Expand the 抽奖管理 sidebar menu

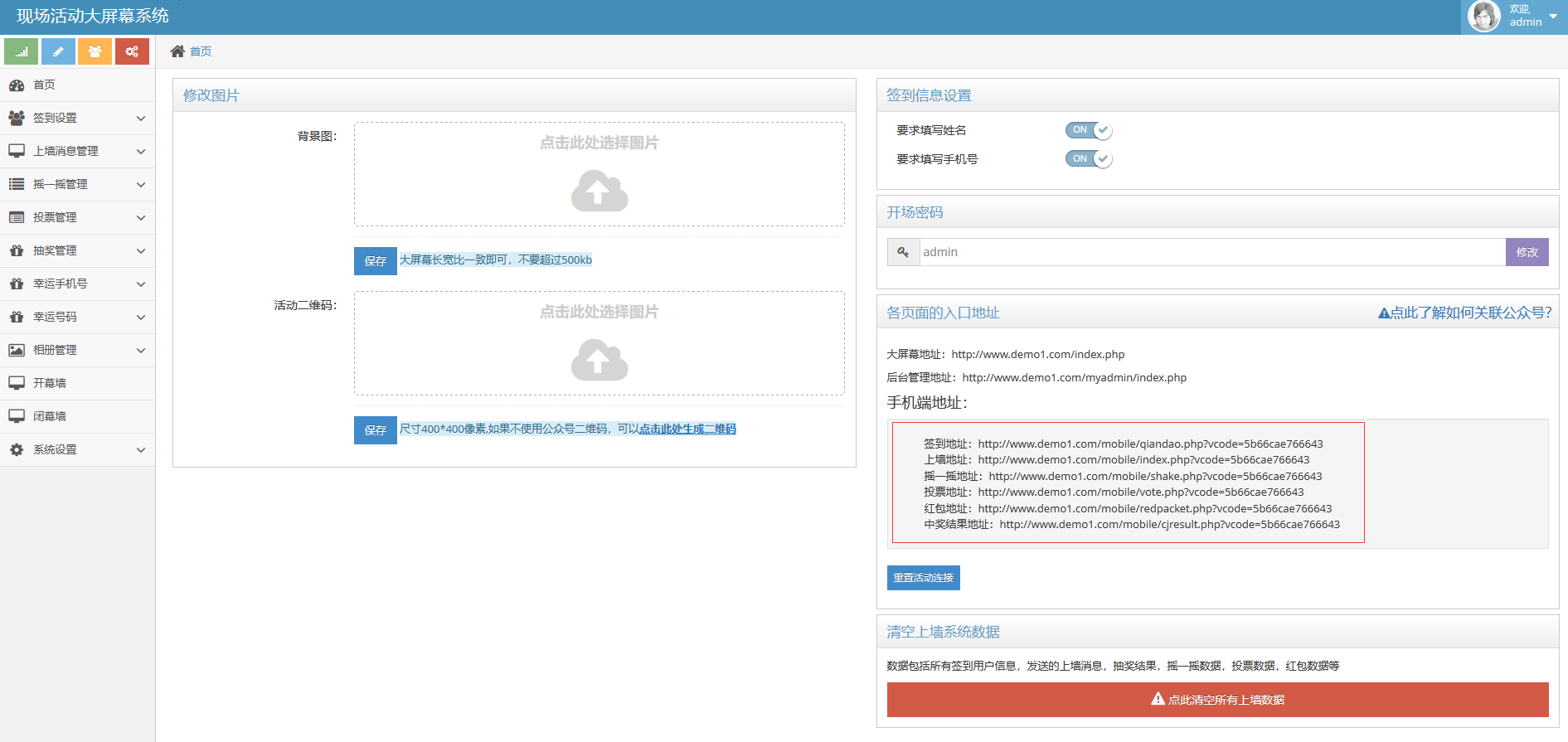pyautogui.click(x=77, y=250)
